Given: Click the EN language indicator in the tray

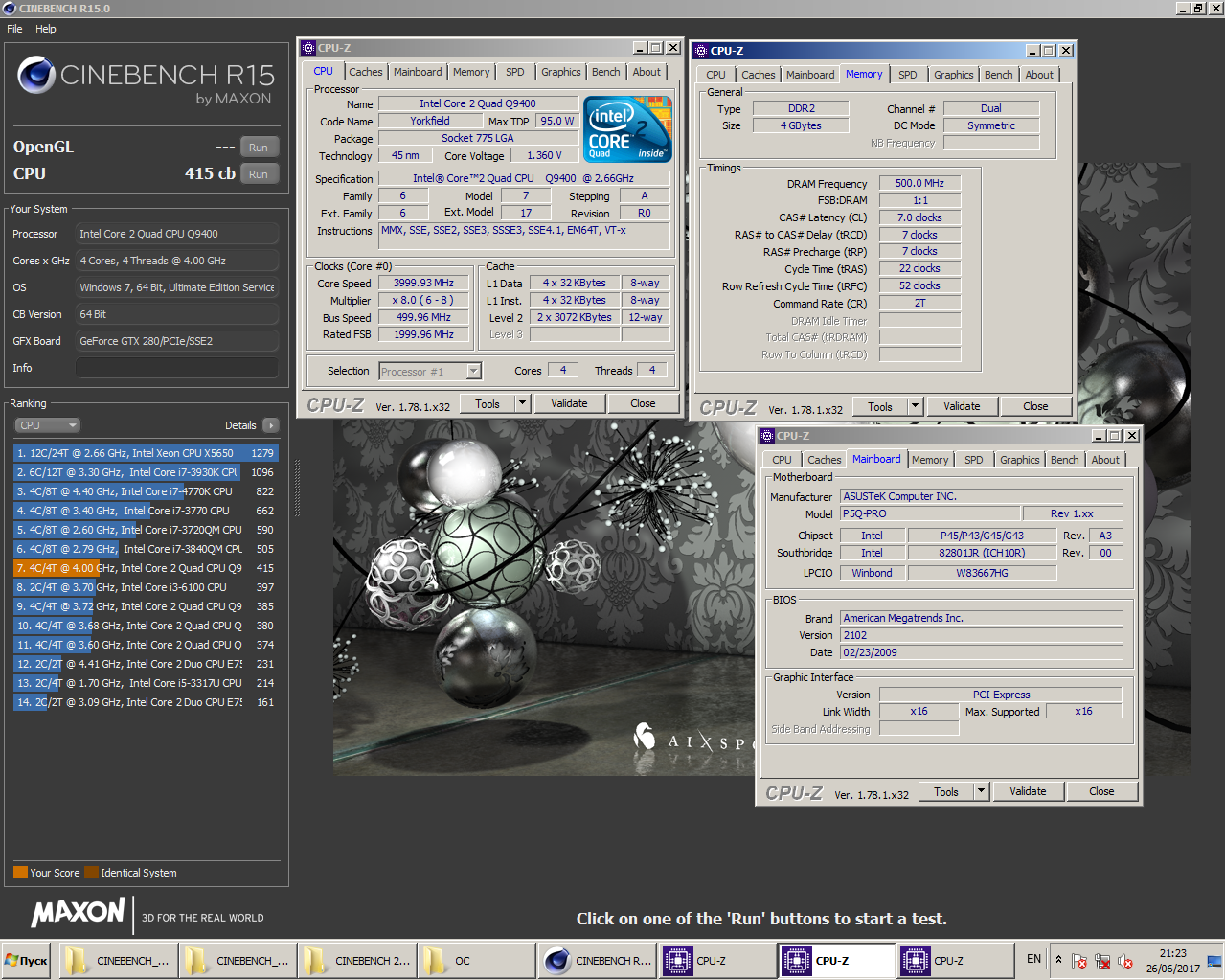Looking at the screenshot, I should [1033, 959].
